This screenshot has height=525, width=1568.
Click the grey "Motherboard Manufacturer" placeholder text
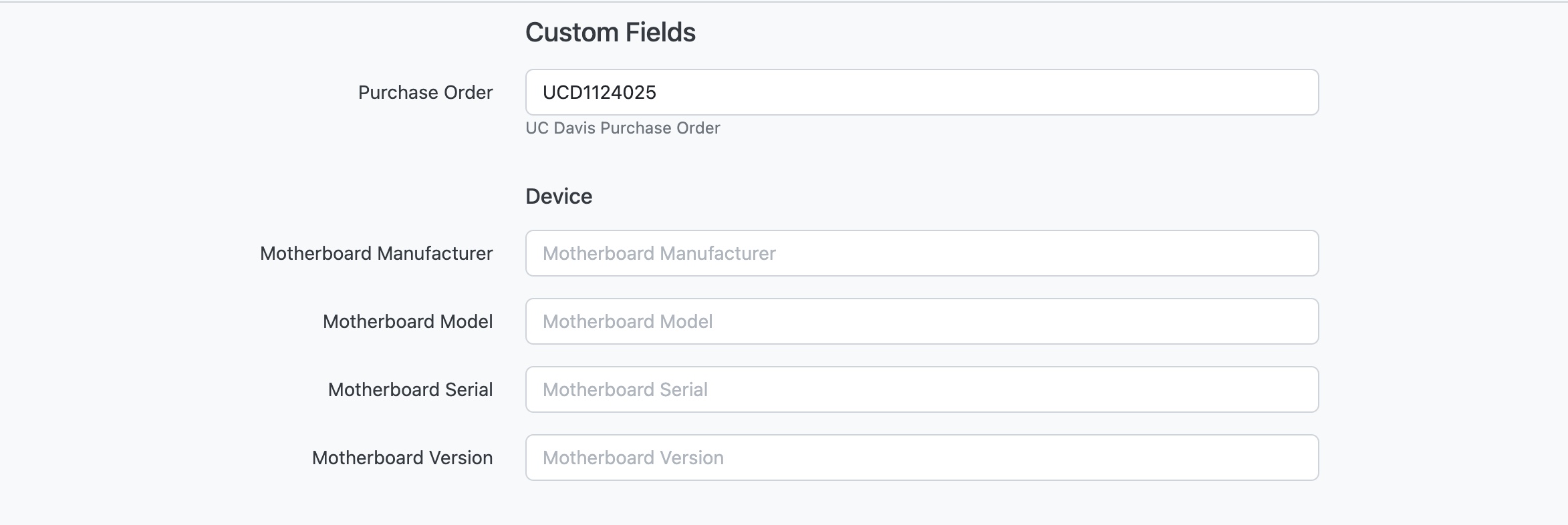[659, 253]
